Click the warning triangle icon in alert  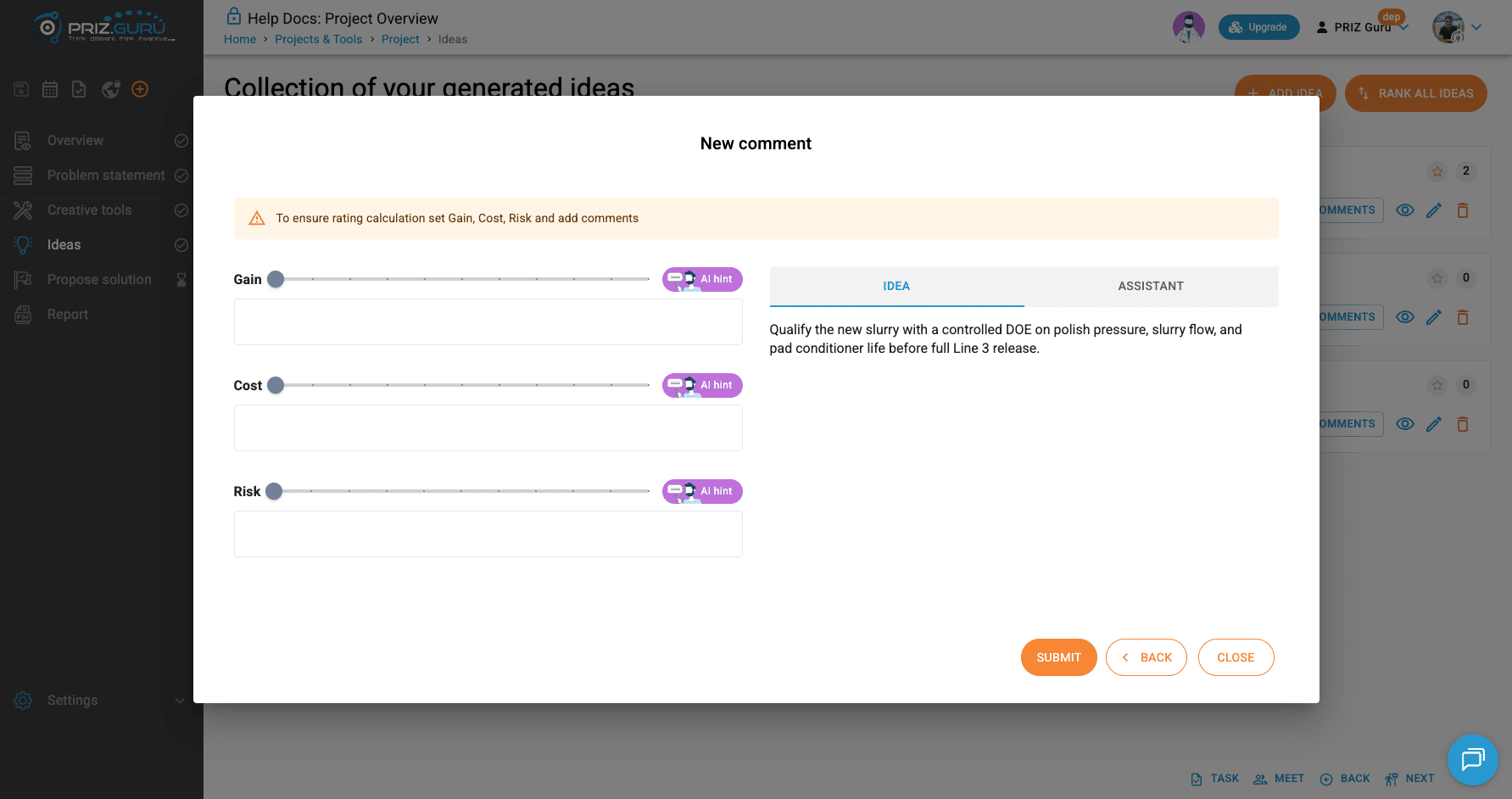[257, 219]
